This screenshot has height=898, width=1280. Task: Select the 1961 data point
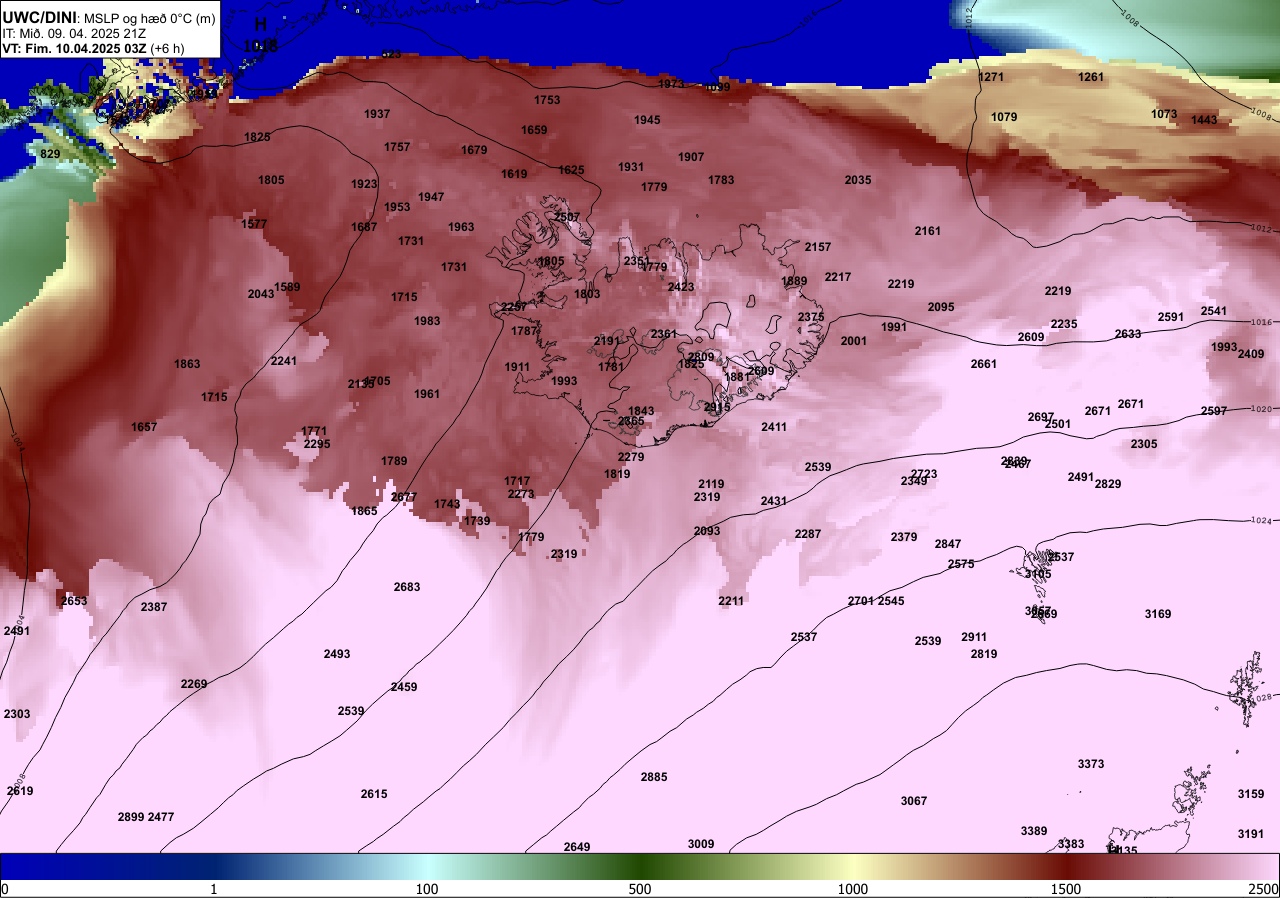[427, 394]
